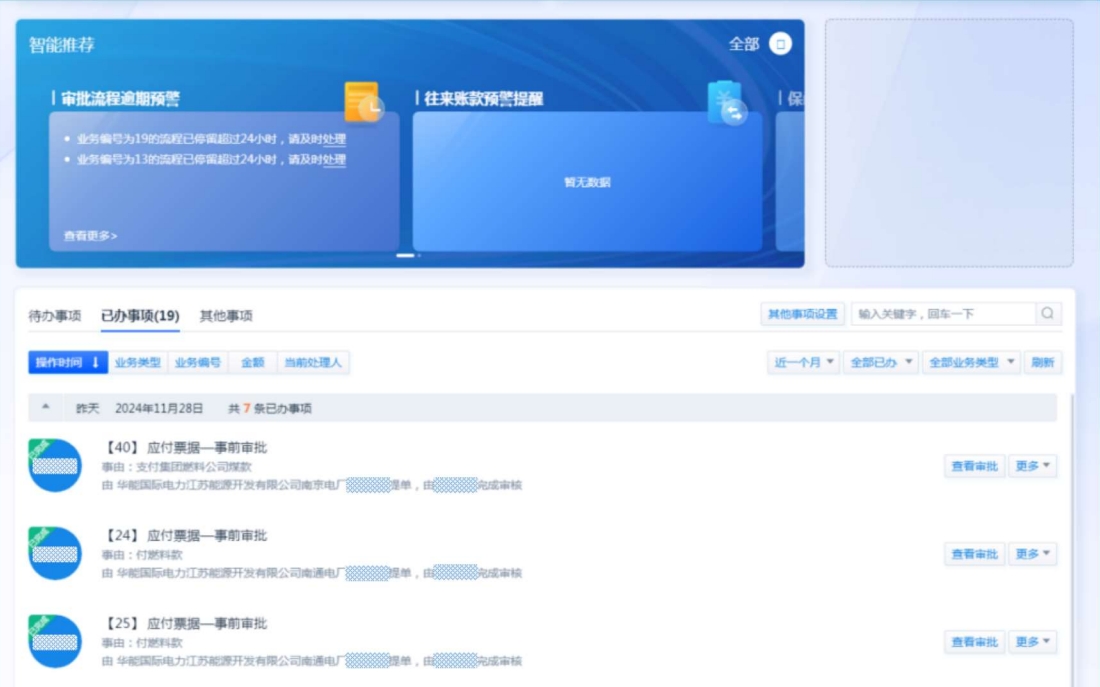
Task: Open the 全部业务类型 dropdown
Action: (971, 363)
